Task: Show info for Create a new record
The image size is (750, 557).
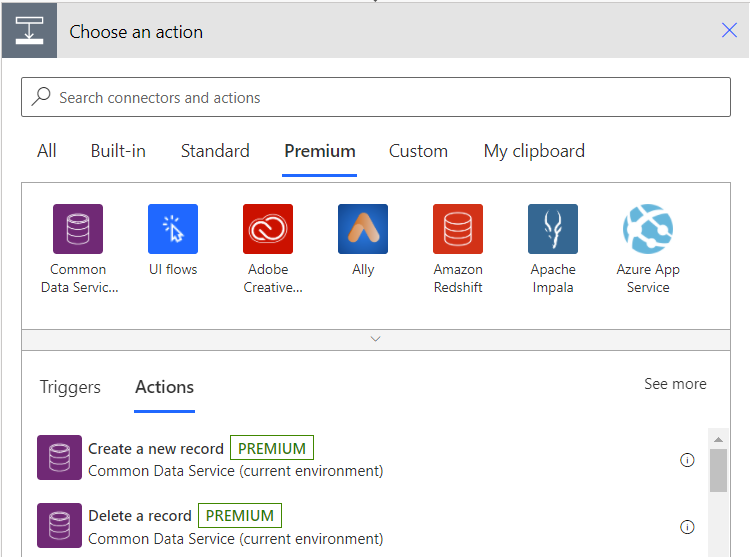Action: 687,460
